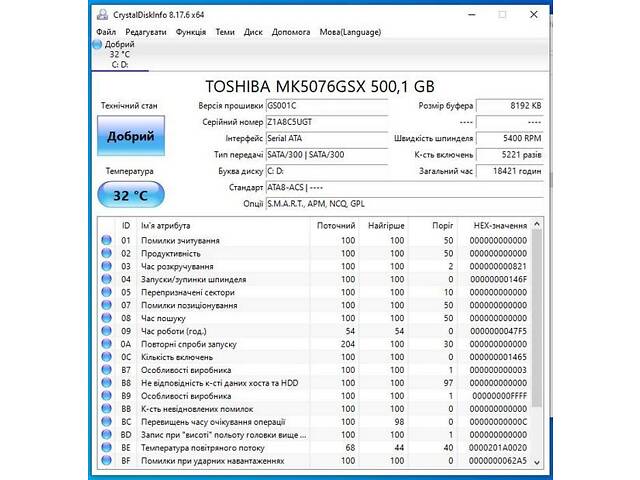
Task: Click the Поточний column header
Action: pos(336,225)
